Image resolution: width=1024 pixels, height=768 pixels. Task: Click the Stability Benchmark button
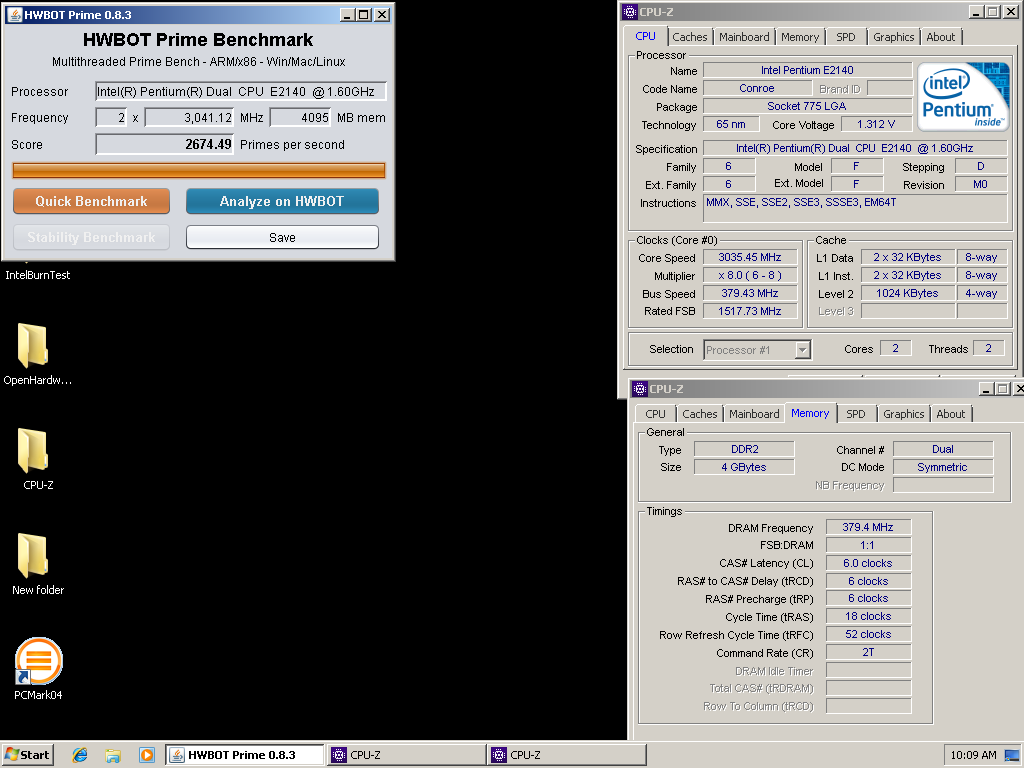coord(91,237)
